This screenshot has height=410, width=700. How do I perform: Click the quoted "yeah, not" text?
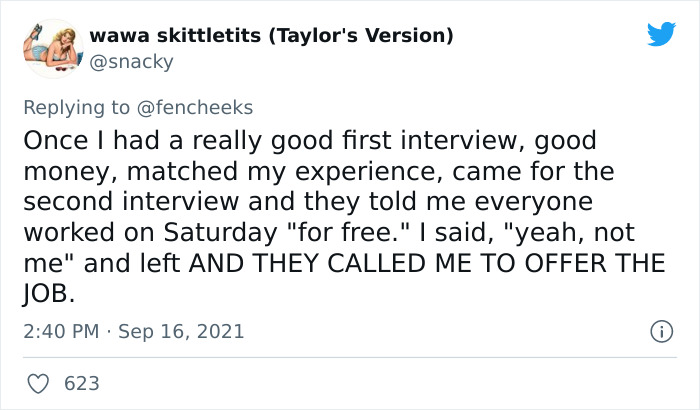(x=570, y=233)
